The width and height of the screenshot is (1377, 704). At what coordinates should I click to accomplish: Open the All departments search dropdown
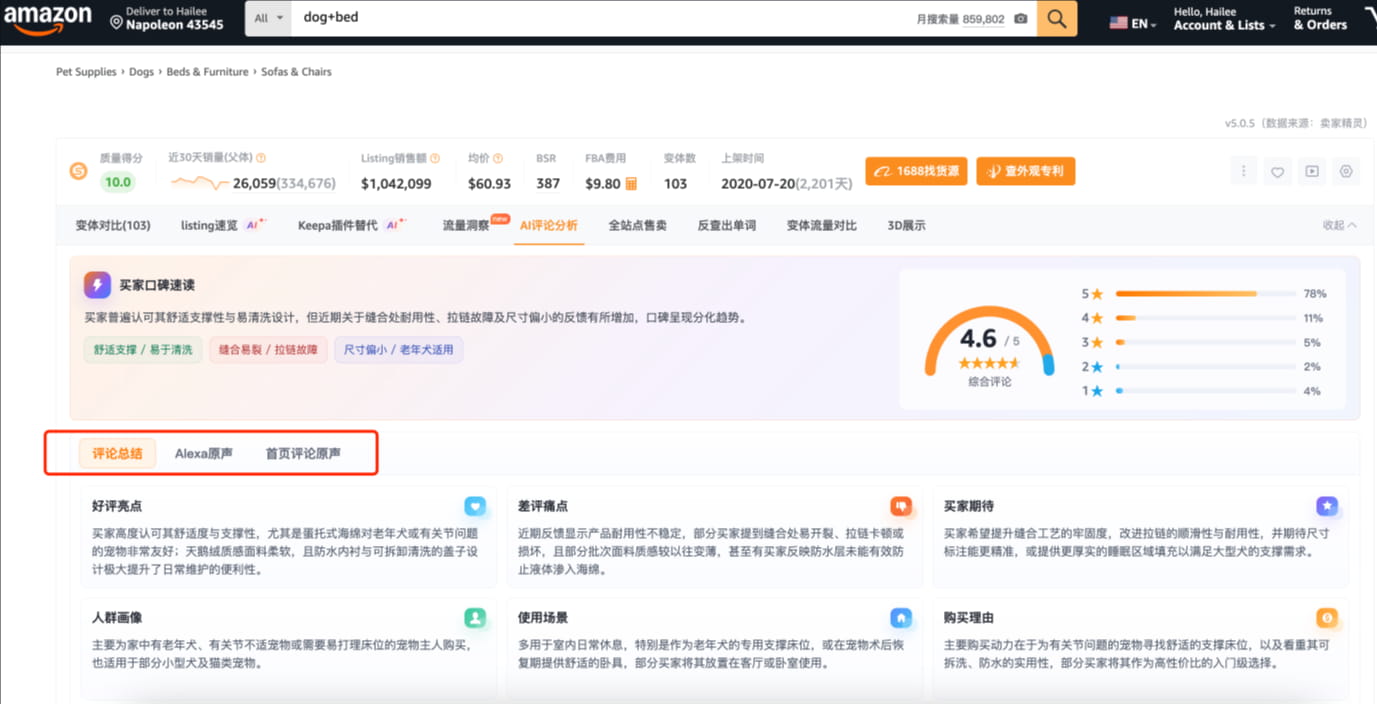pyautogui.click(x=268, y=18)
